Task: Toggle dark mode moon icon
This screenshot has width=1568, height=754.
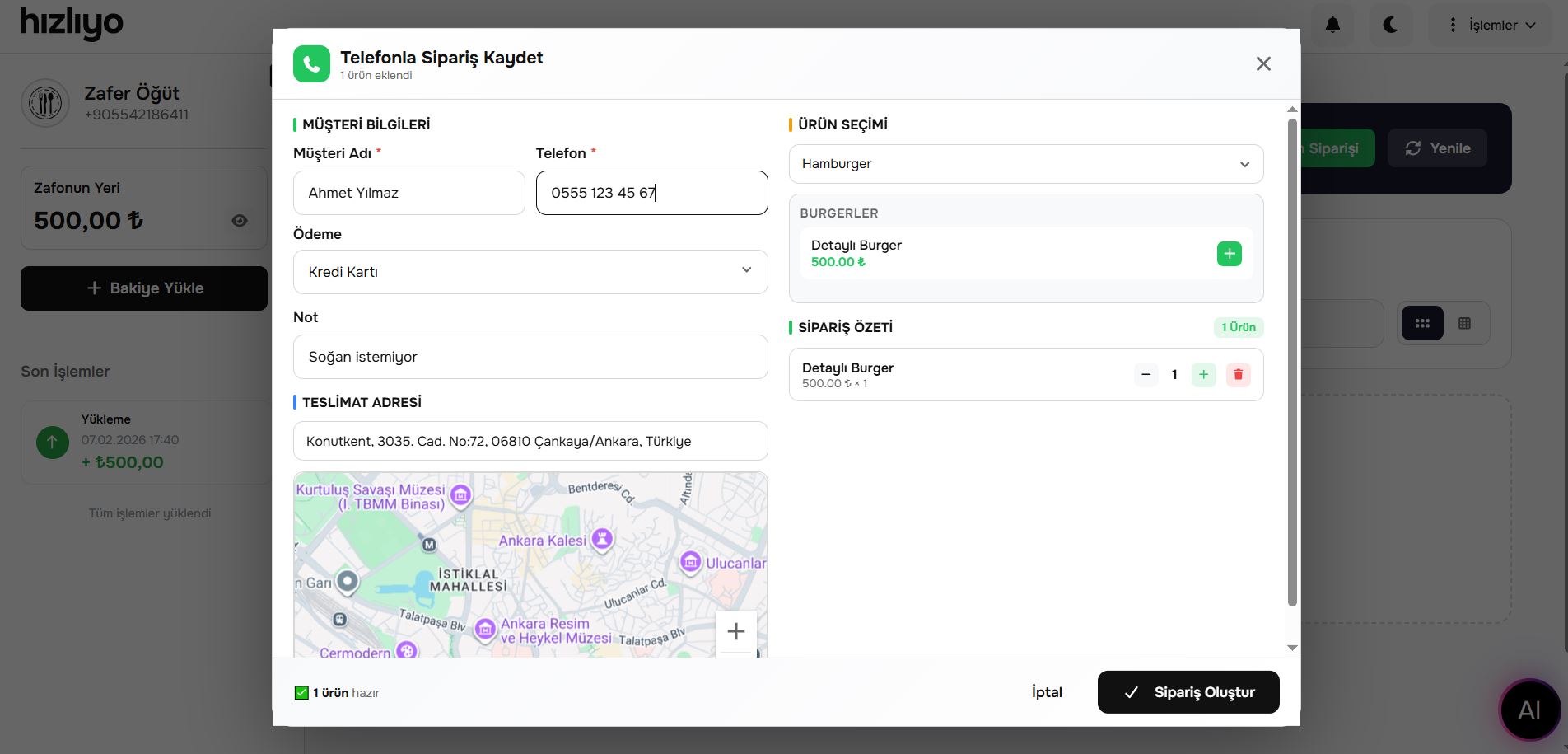Action: 1391,25
